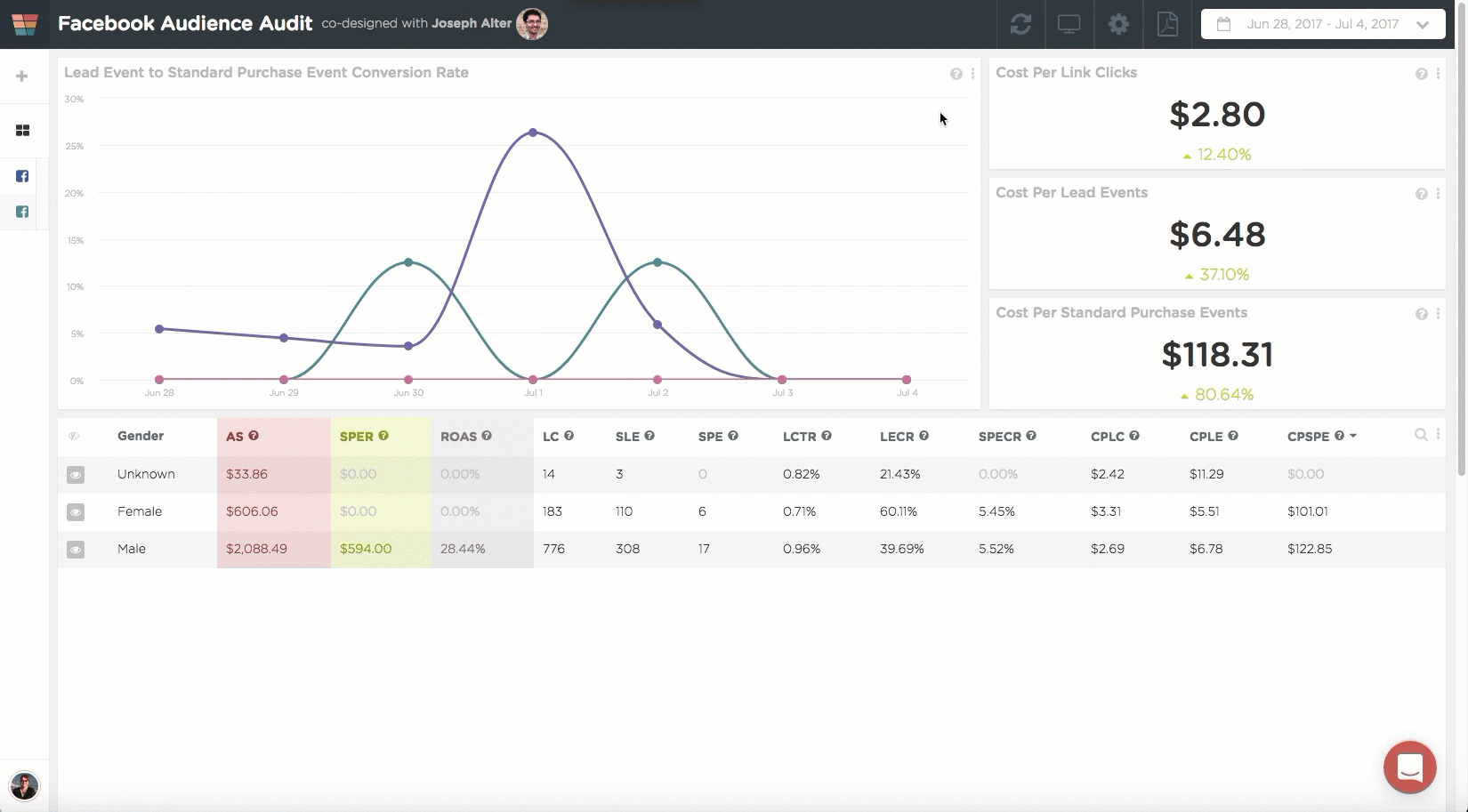Click Joseph Alter's profile photo in header
The height and width of the screenshot is (812, 1468).
tap(532, 24)
